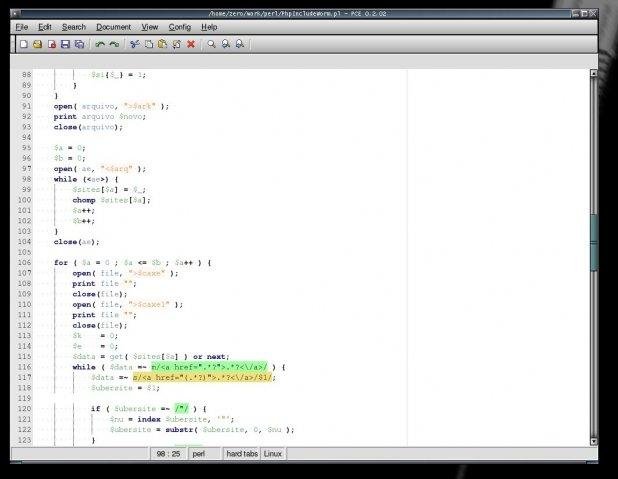Click the yellow highlighted substitution on line 117
This screenshot has width=618, height=479.
[202, 377]
